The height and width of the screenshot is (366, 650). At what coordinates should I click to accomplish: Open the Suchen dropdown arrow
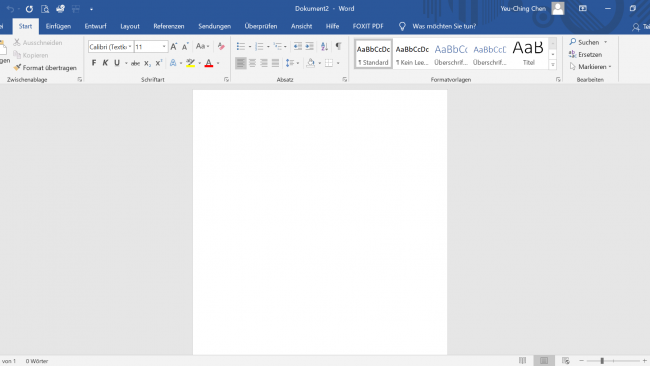click(x=606, y=42)
